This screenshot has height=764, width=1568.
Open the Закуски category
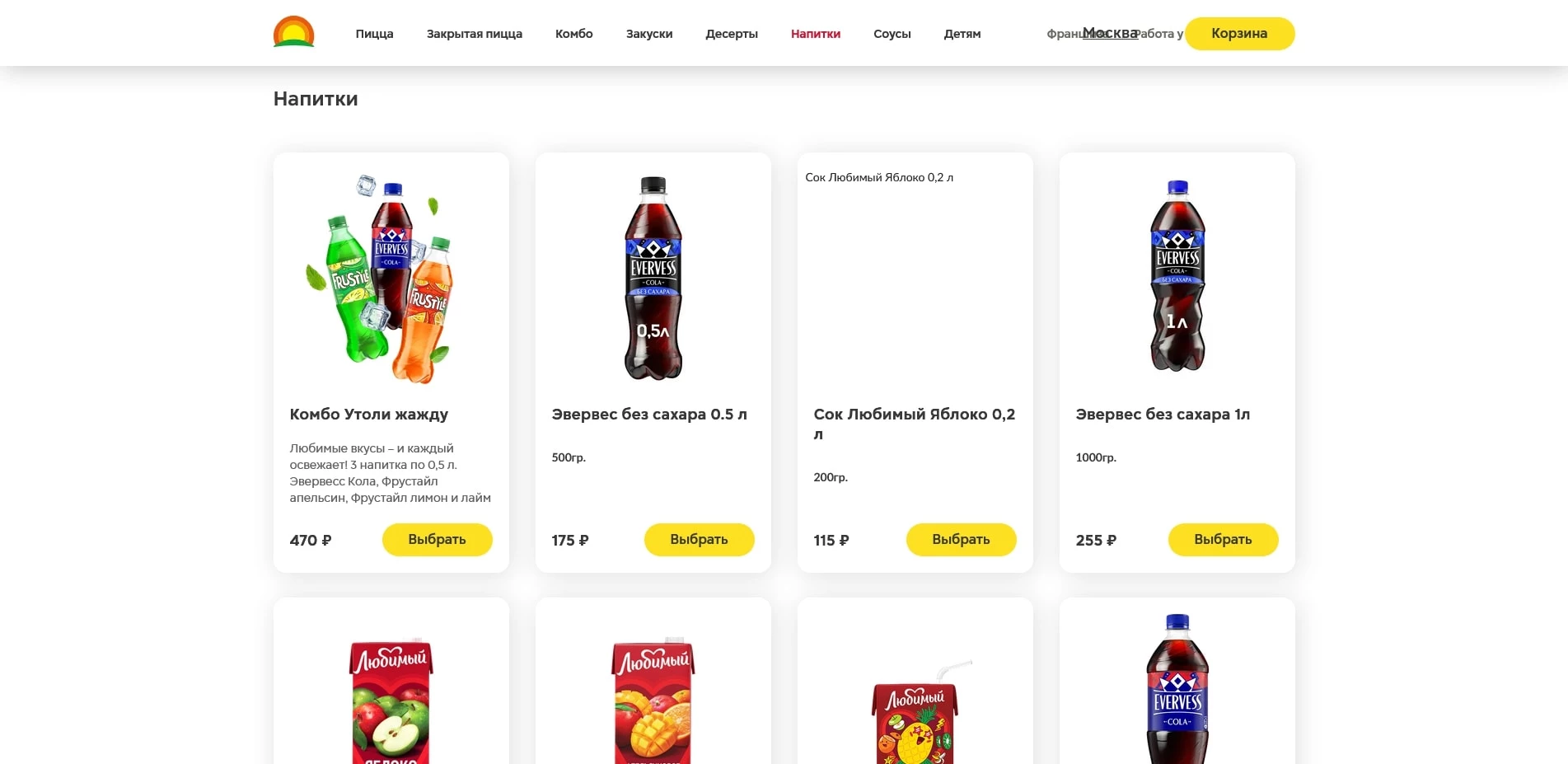[649, 34]
